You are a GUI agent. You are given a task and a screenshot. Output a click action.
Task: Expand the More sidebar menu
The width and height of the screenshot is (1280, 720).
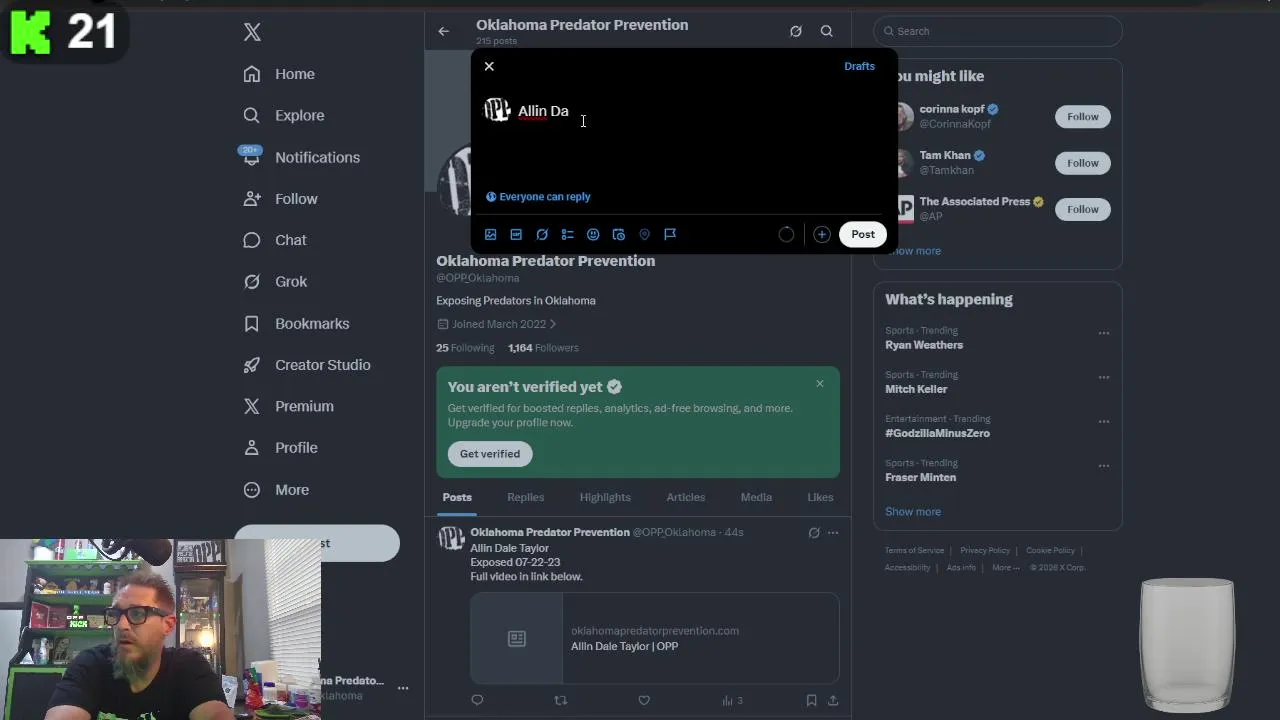pos(276,490)
